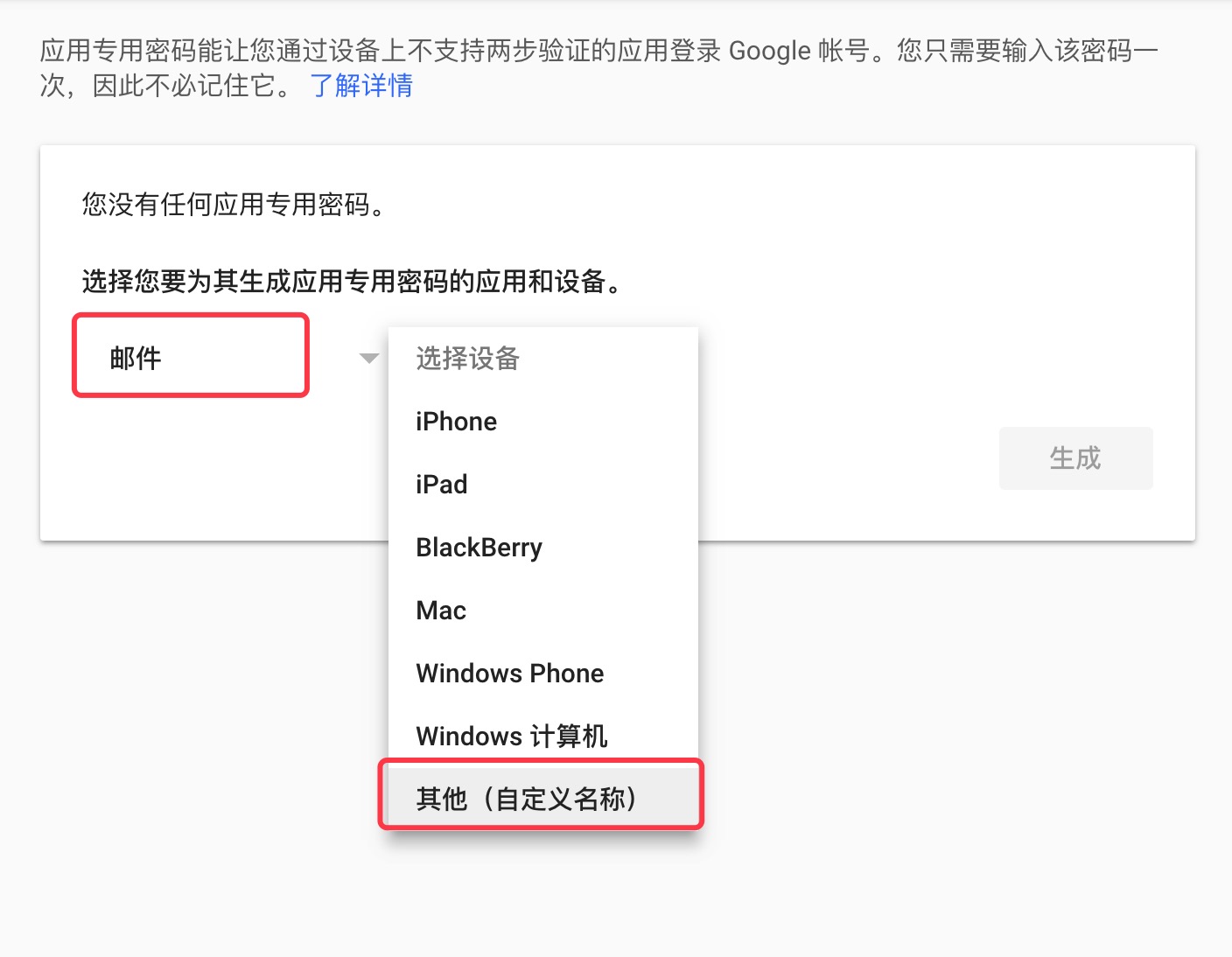The image size is (1232, 957).
Task: Click the 您没有任何应用专用密码 message
Action: pyautogui.click(x=234, y=205)
